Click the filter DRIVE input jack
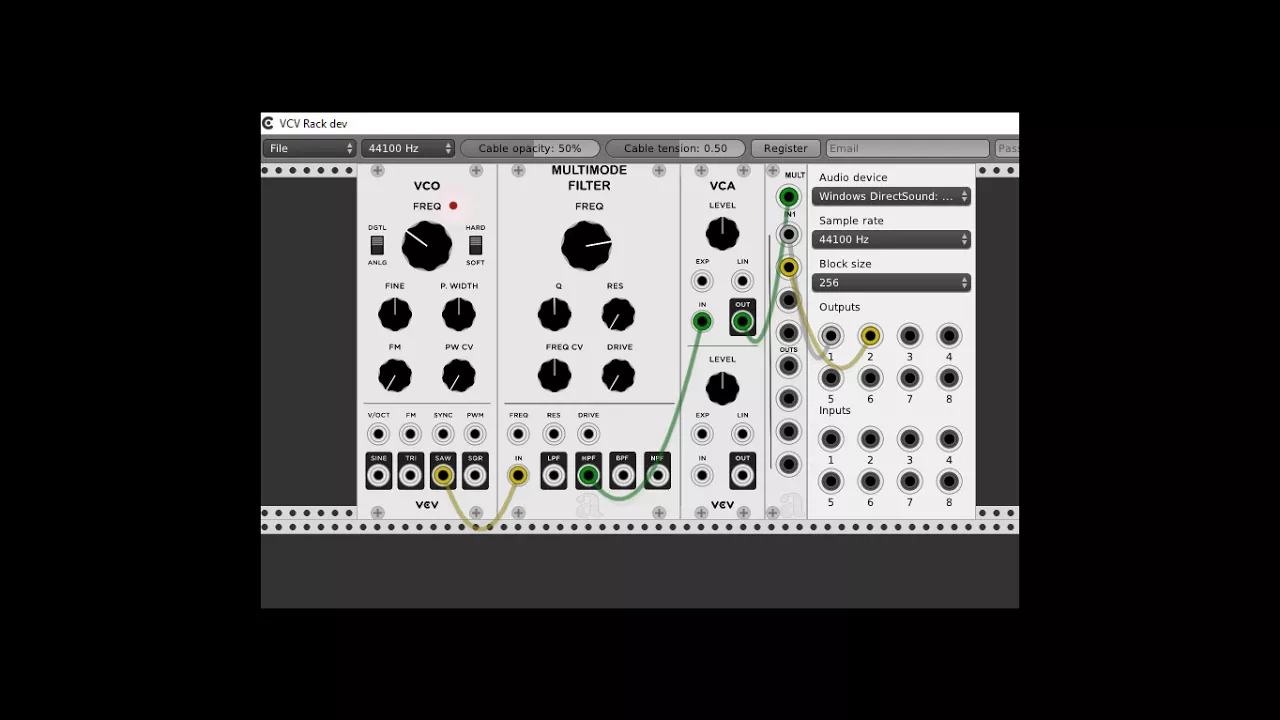1280x720 pixels. [588, 434]
